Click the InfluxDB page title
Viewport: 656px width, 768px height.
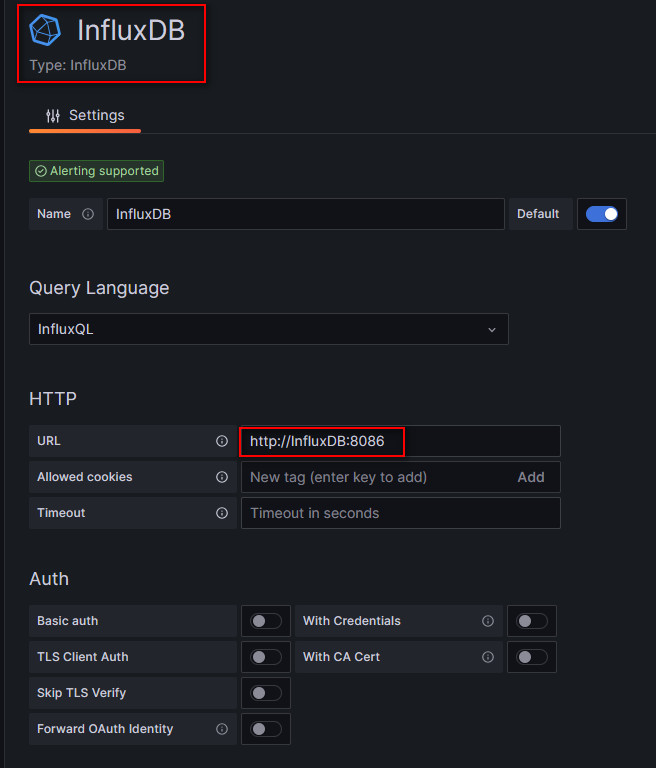(x=131, y=30)
